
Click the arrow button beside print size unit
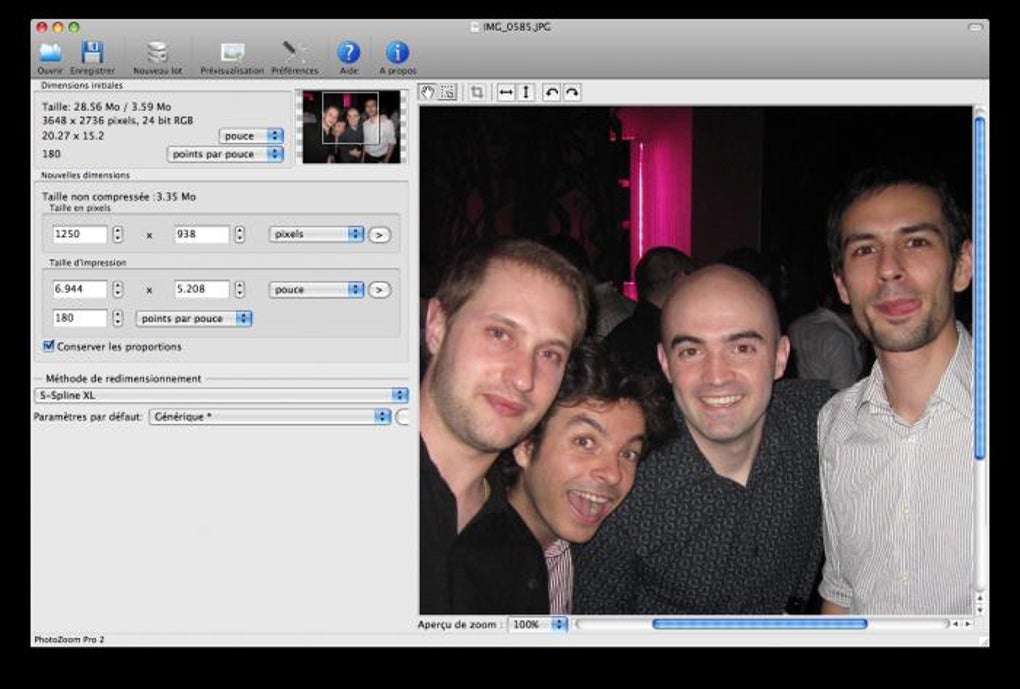[379, 289]
